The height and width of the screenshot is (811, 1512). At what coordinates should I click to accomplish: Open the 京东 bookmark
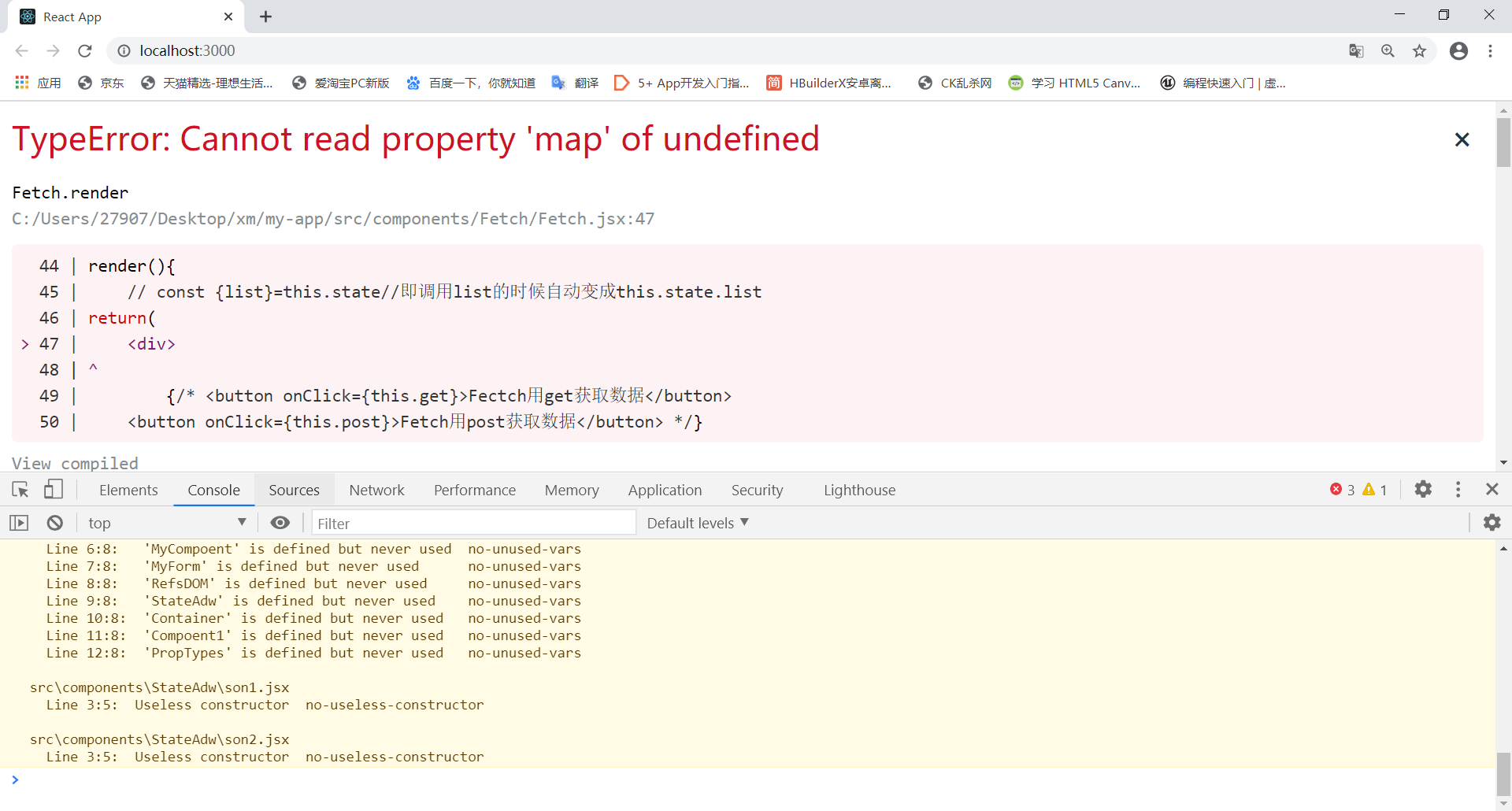pos(101,83)
